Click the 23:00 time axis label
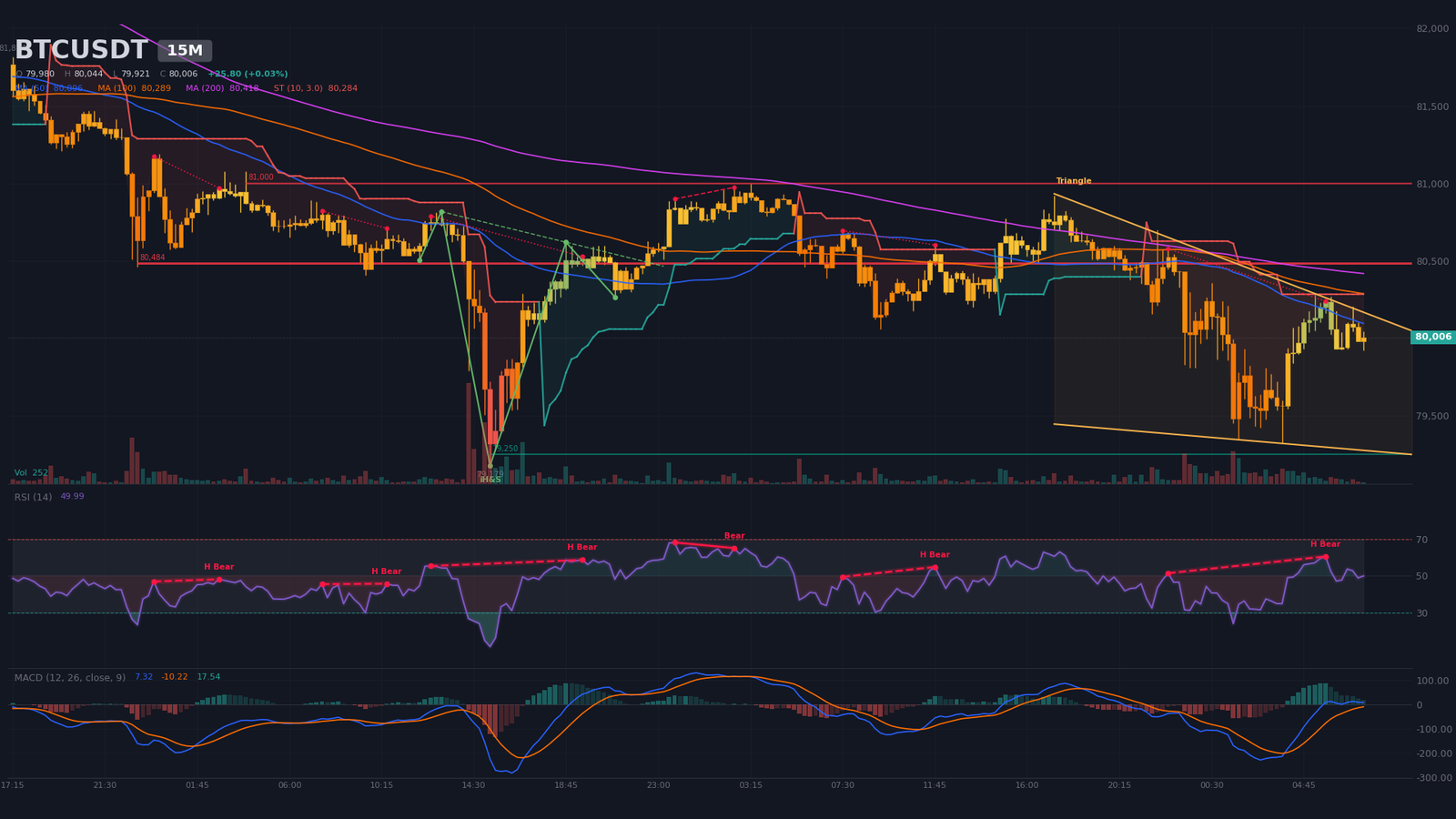Viewport: 1456px width, 819px height. click(x=659, y=785)
